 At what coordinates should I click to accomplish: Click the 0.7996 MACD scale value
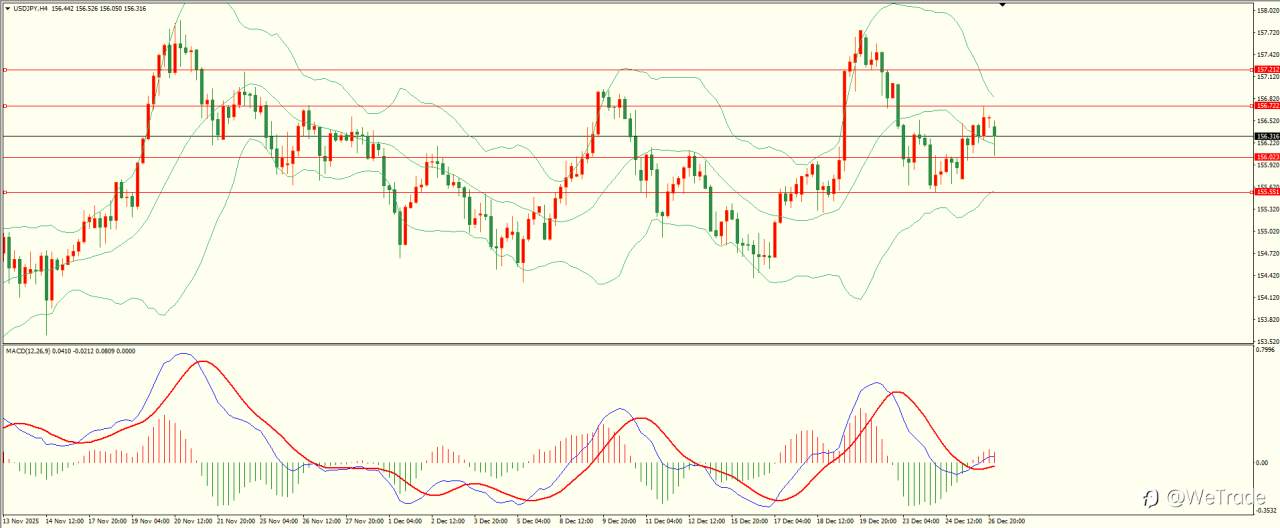1266,350
